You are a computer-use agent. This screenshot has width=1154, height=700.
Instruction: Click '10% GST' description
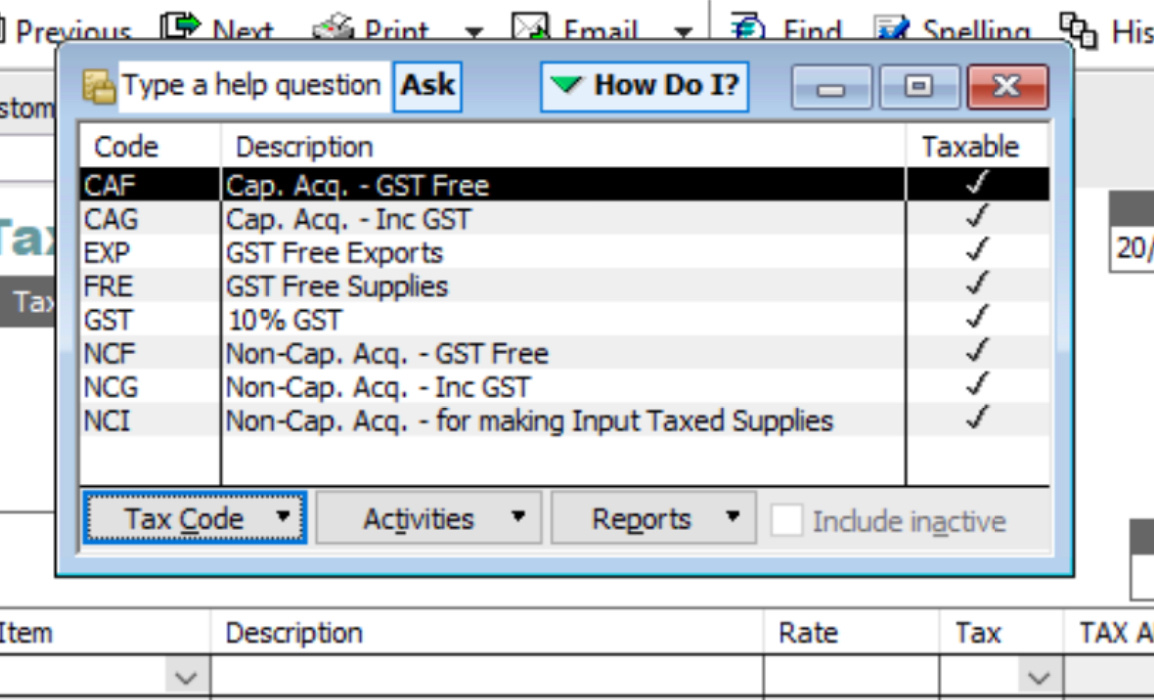click(x=285, y=320)
